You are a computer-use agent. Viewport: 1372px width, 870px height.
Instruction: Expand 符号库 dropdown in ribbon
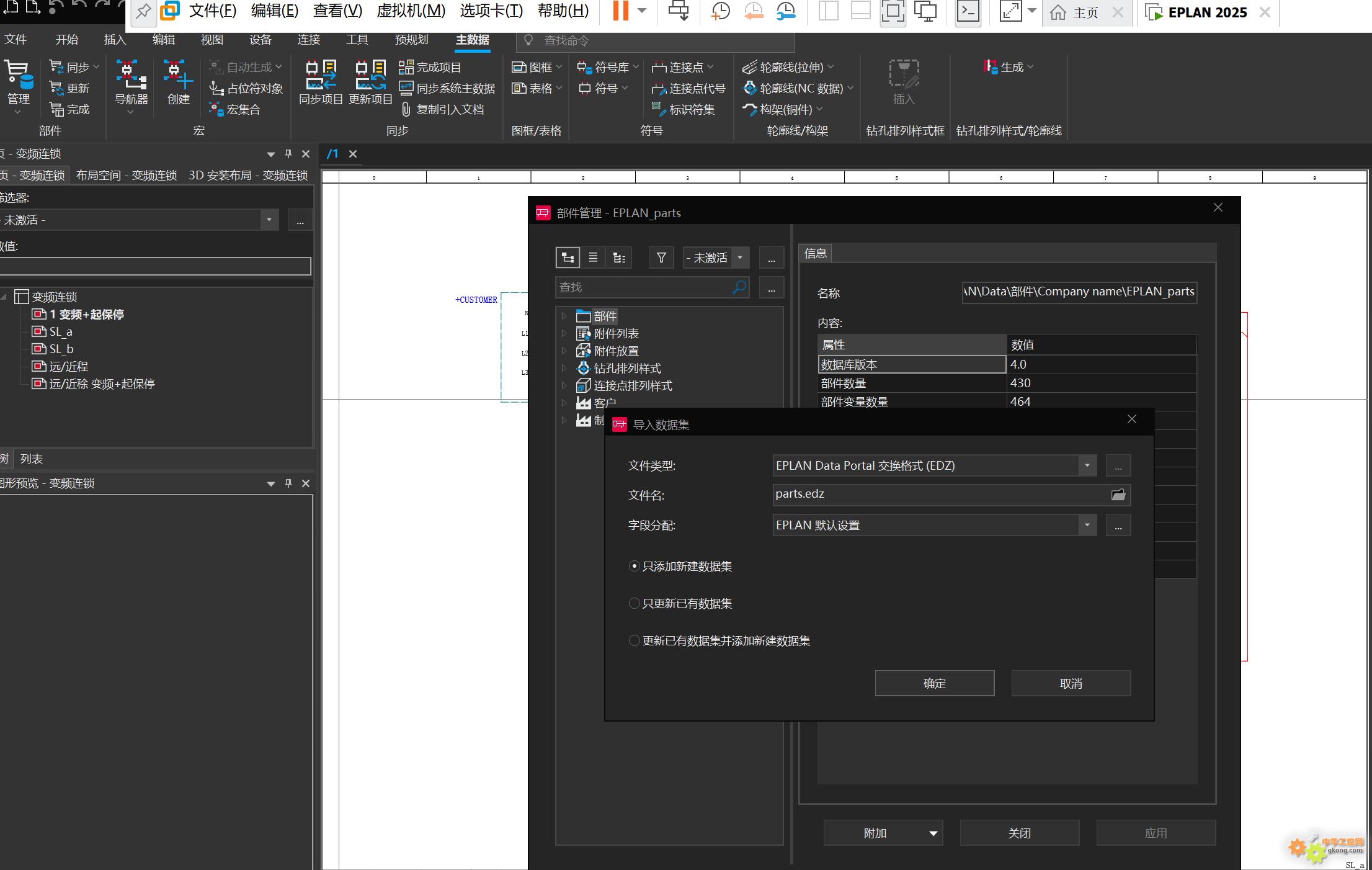tap(636, 67)
